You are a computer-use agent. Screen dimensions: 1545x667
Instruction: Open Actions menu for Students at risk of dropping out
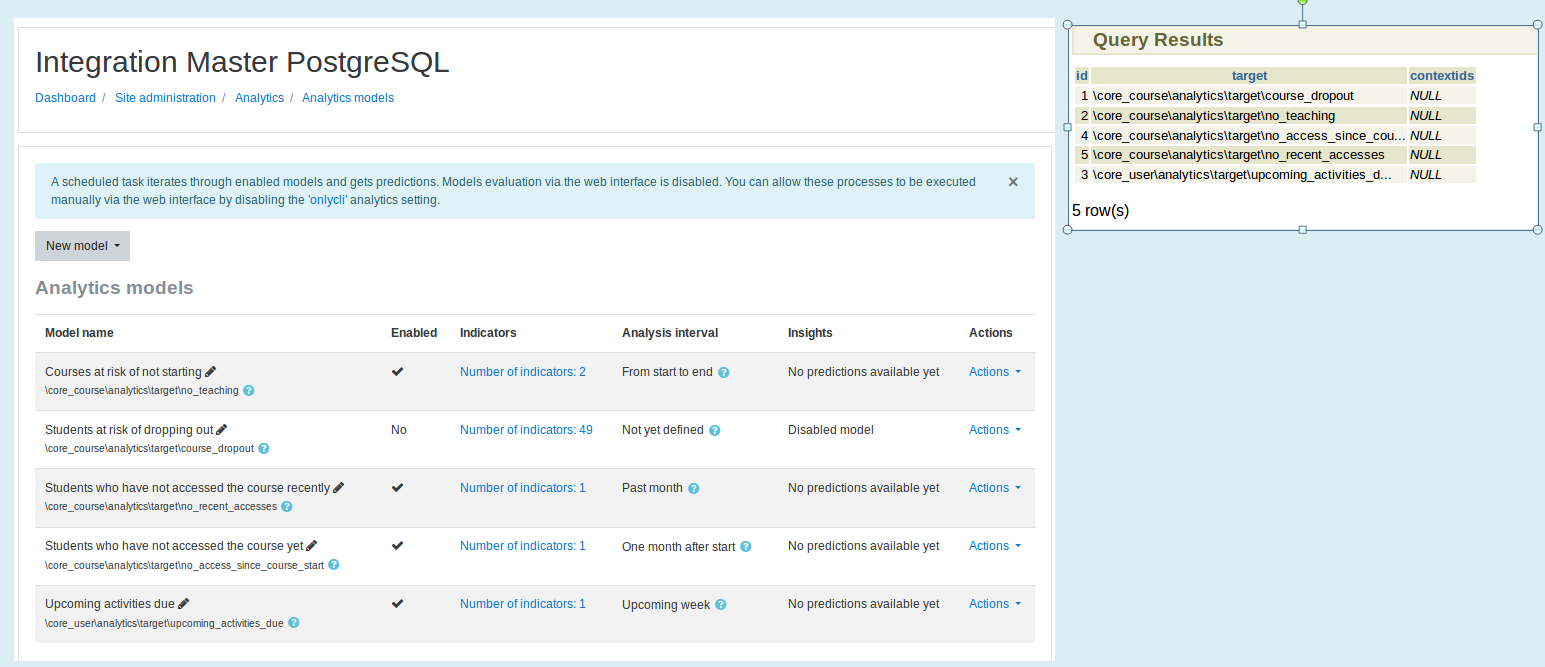pos(995,430)
